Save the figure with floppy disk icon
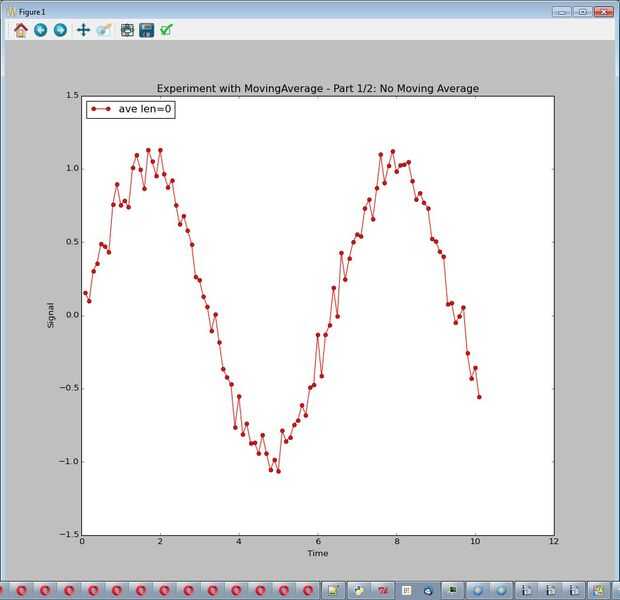 147,30
